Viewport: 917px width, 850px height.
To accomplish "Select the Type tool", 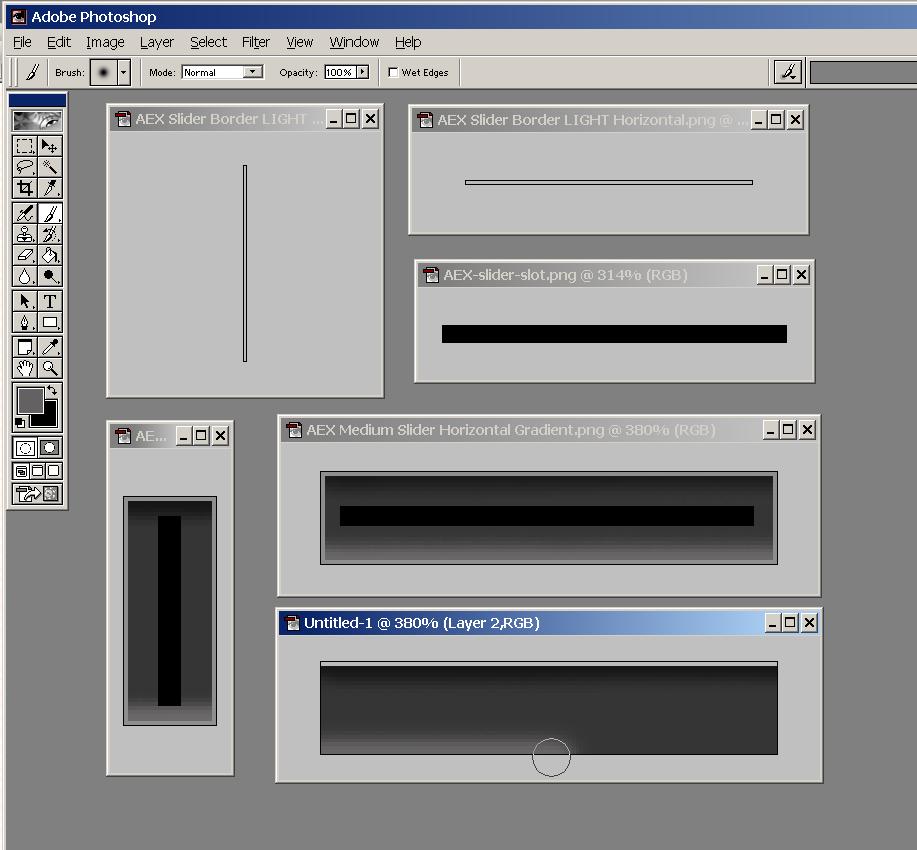I will [x=50, y=301].
